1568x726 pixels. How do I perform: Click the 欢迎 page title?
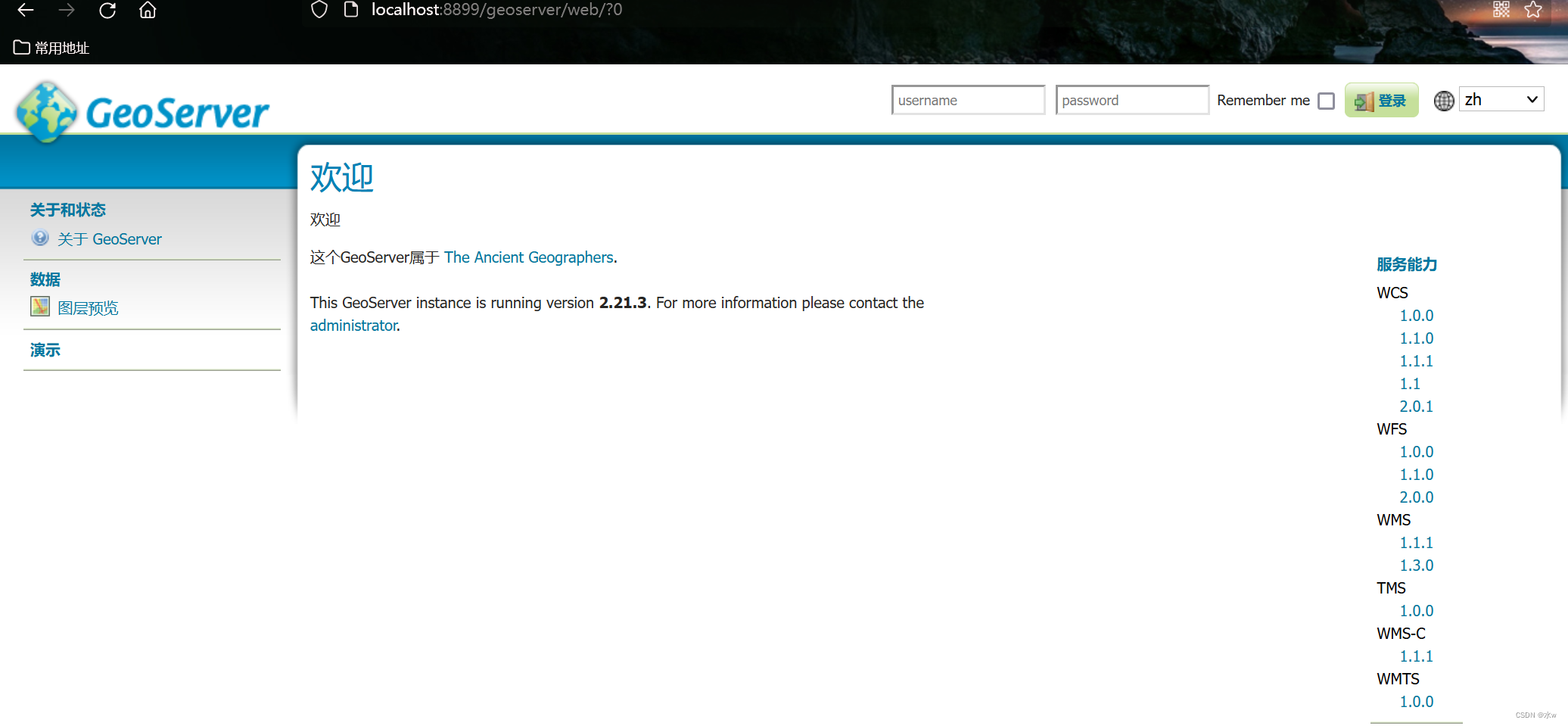(342, 178)
